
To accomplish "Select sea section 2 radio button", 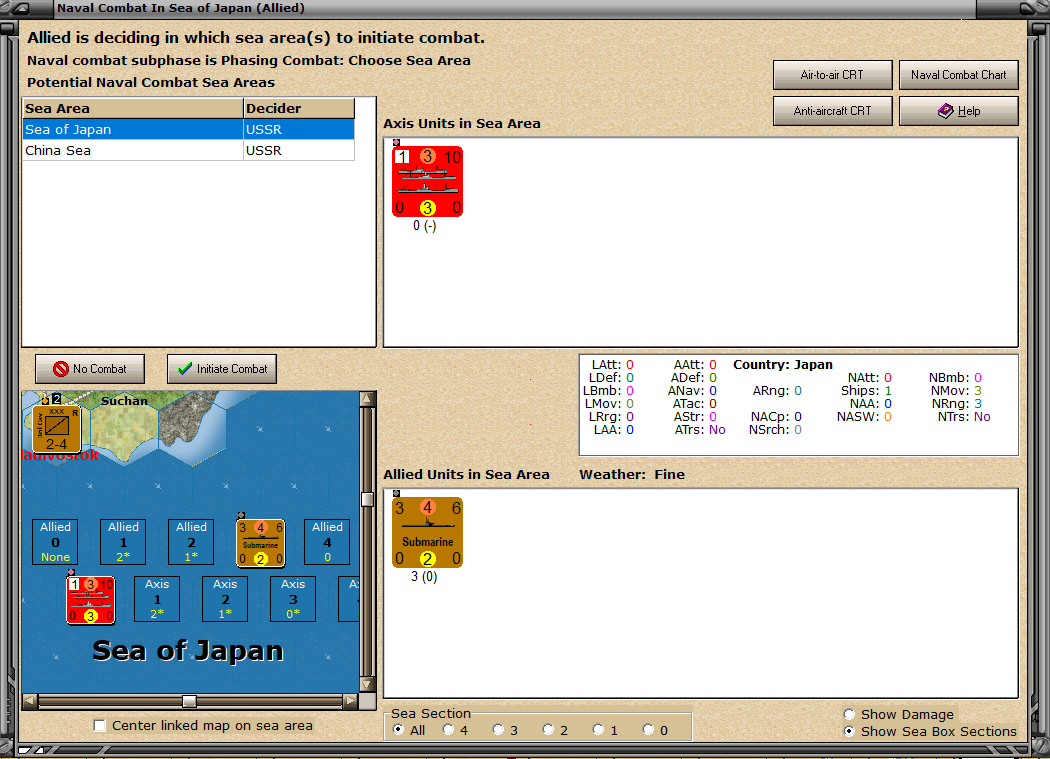I will pyautogui.click(x=548, y=730).
